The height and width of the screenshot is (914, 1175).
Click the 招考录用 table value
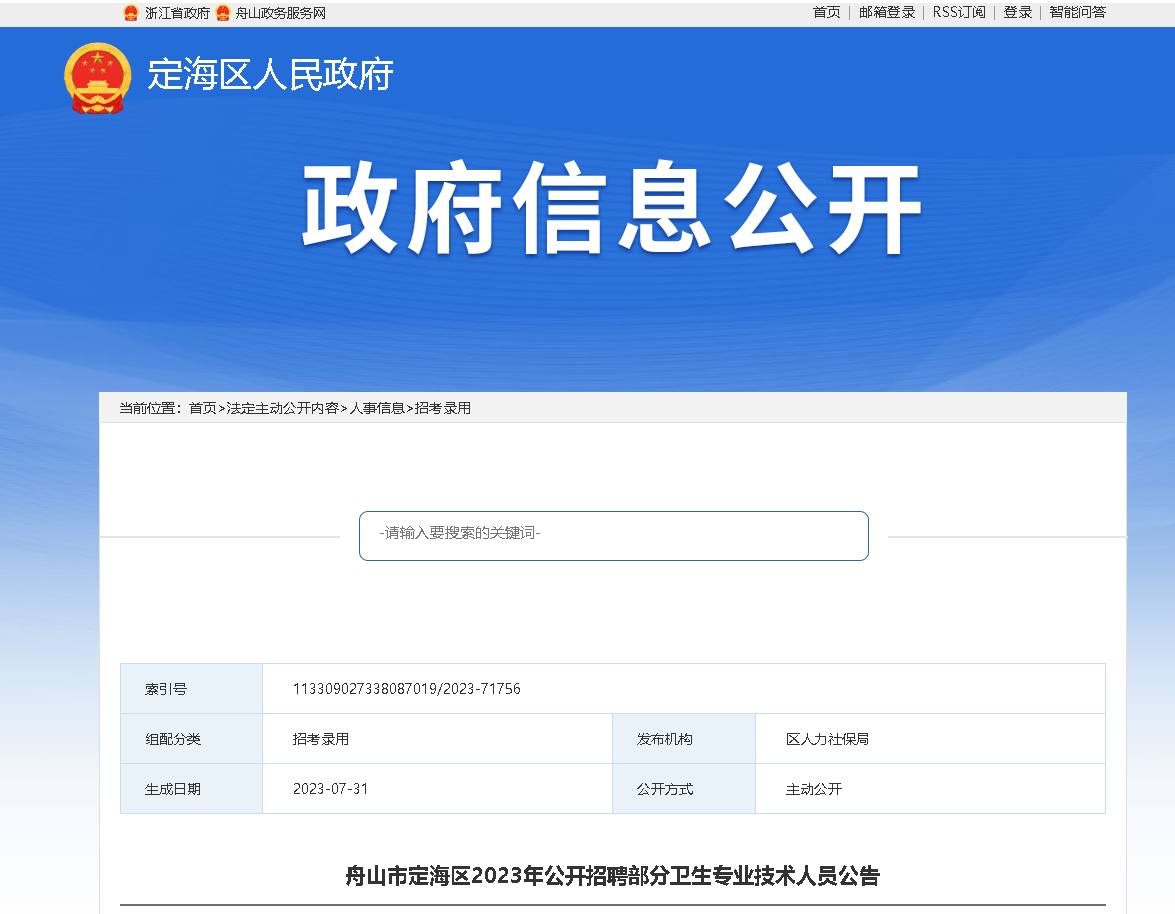coord(321,739)
